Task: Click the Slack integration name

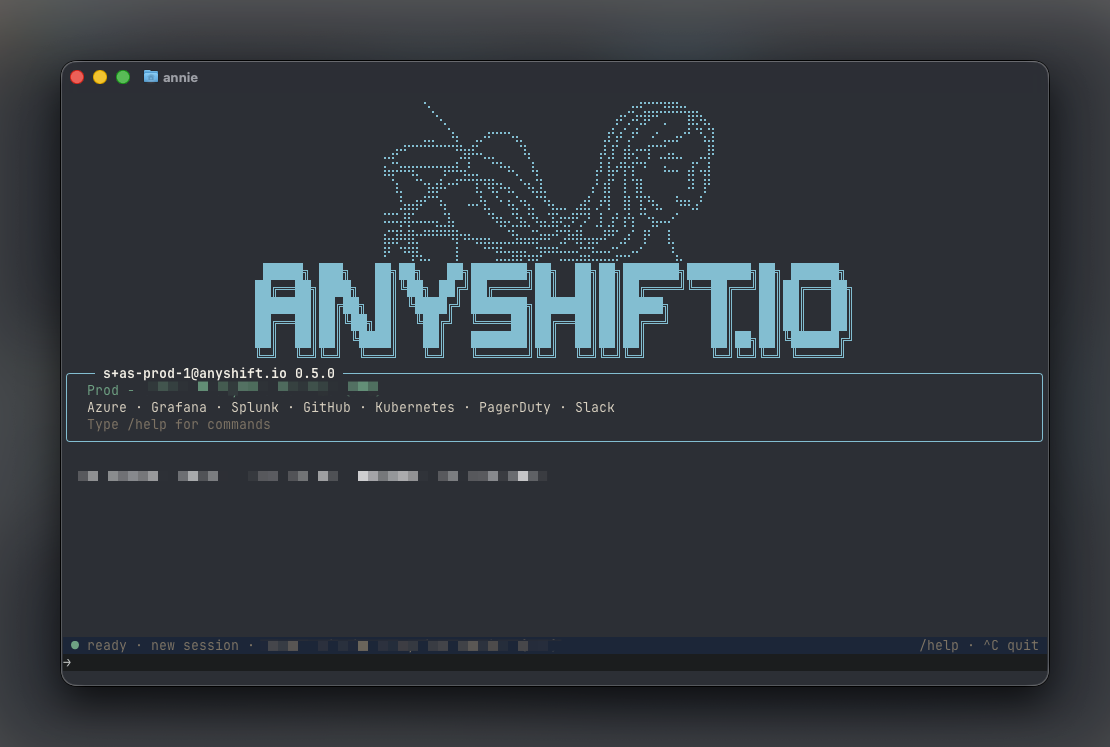Action: 595,407
